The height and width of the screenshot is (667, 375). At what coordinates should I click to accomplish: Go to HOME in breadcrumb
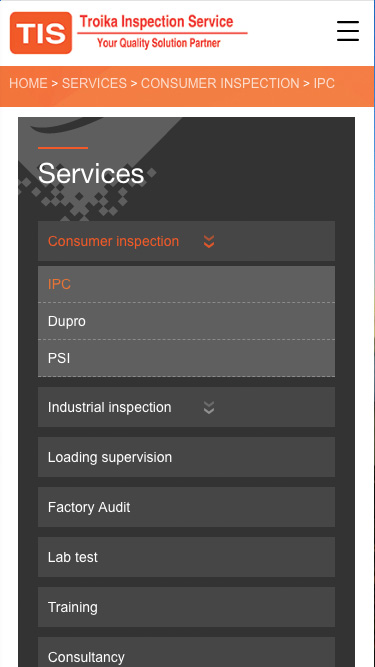coord(28,83)
